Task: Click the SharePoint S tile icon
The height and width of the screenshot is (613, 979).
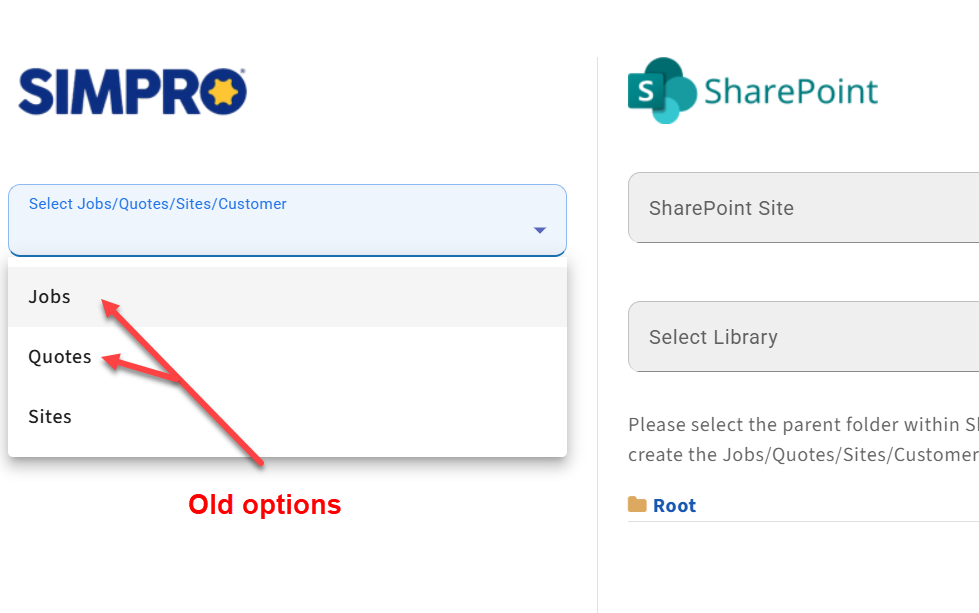Action: coord(646,92)
